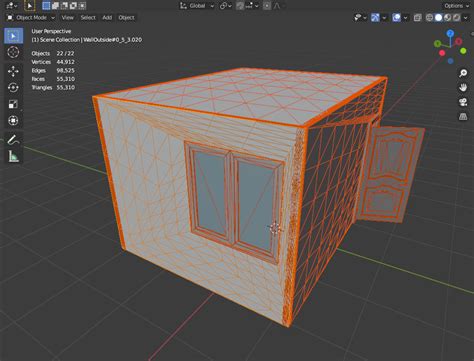Switch to Rendered viewport shading
Image resolution: width=474 pixels, height=361 pixels.
(456, 17)
